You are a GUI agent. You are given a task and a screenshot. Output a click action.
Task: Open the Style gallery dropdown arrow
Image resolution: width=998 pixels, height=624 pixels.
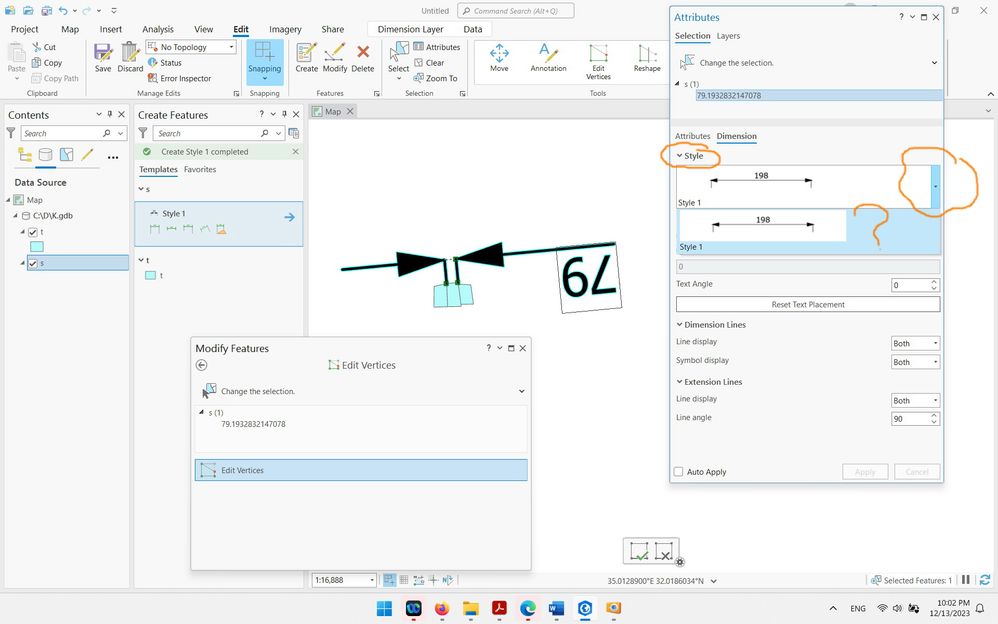935,187
